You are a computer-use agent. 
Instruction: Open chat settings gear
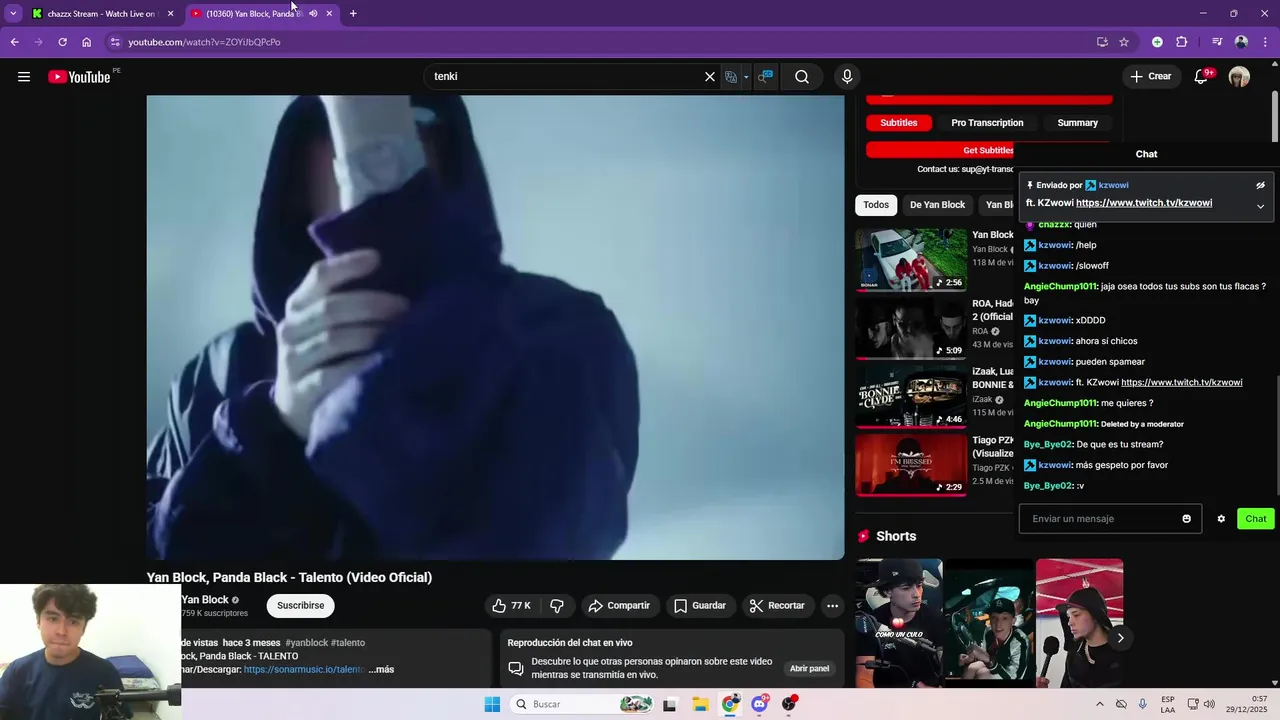point(1221,519)
